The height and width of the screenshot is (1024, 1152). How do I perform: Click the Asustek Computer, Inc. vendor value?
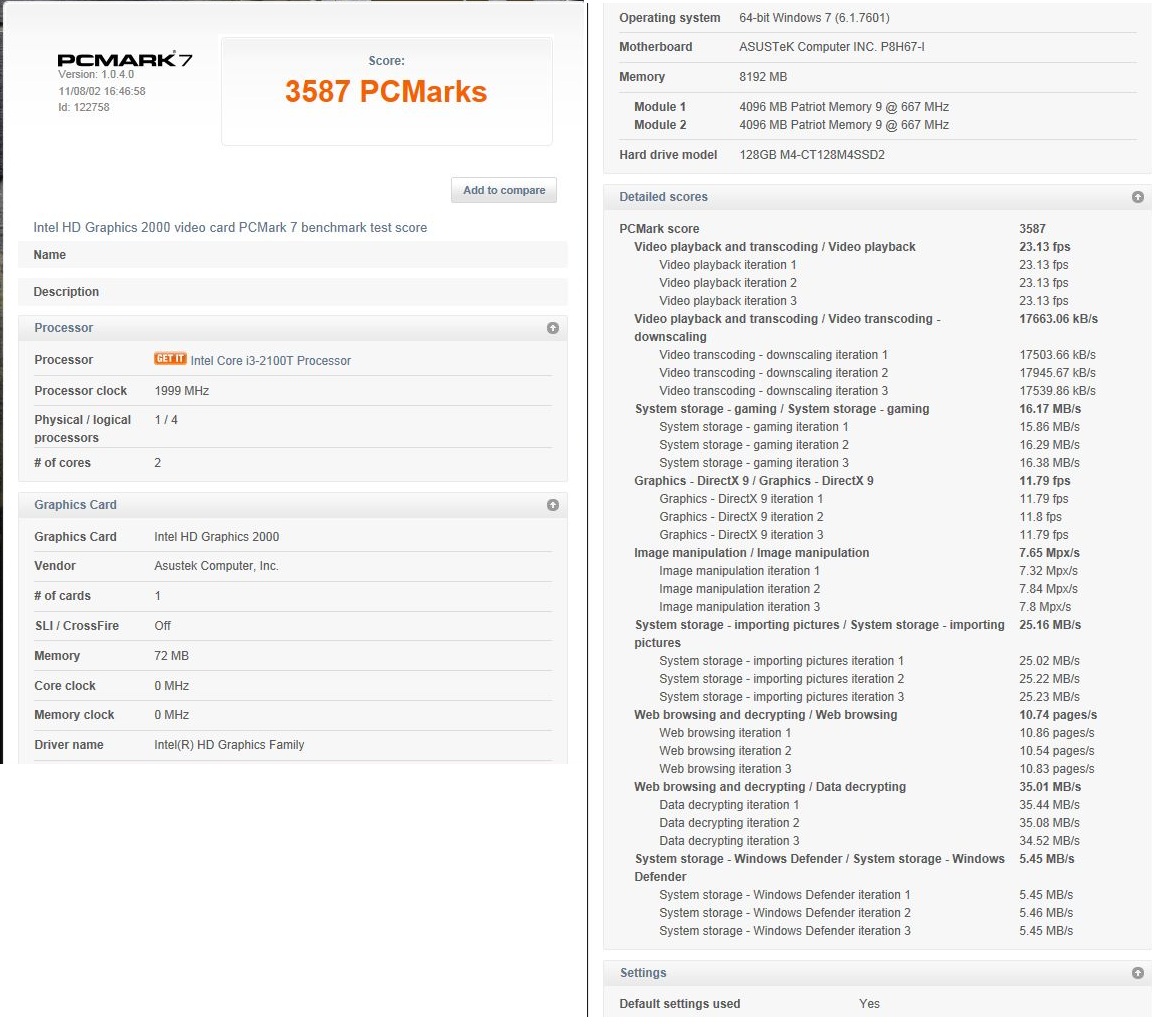216,566
